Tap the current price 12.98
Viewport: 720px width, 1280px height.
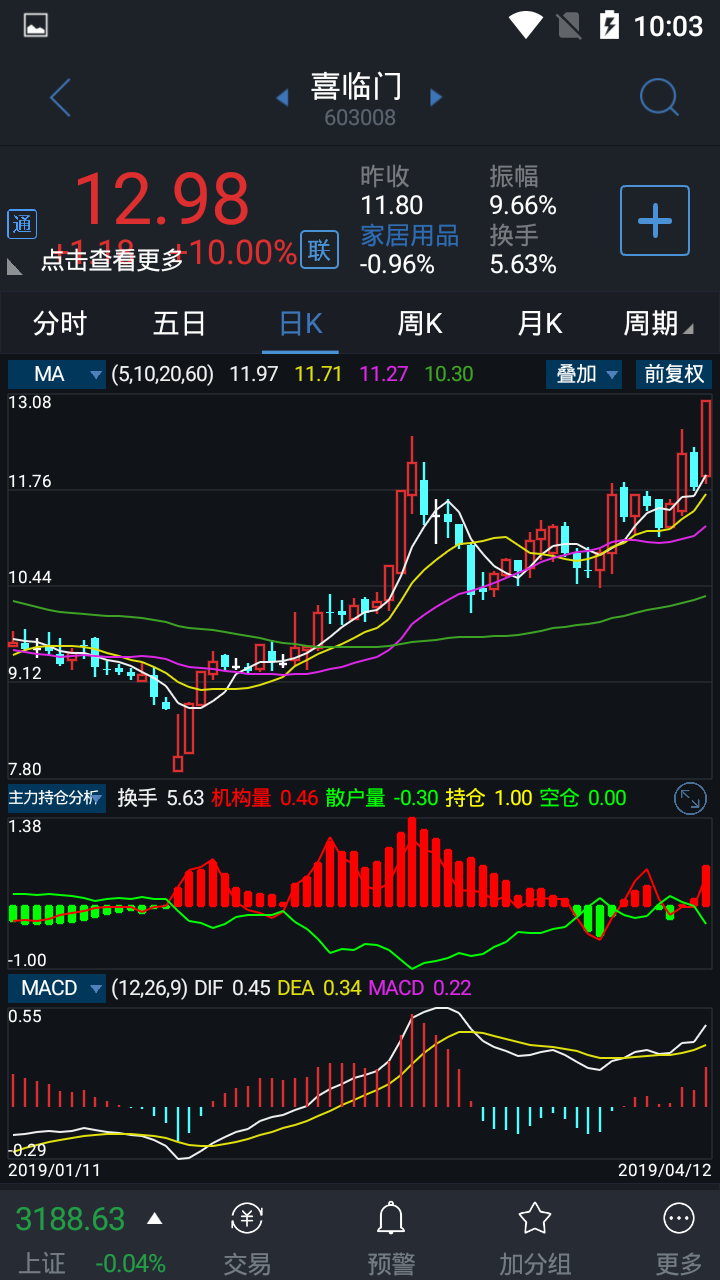(161, 198)
